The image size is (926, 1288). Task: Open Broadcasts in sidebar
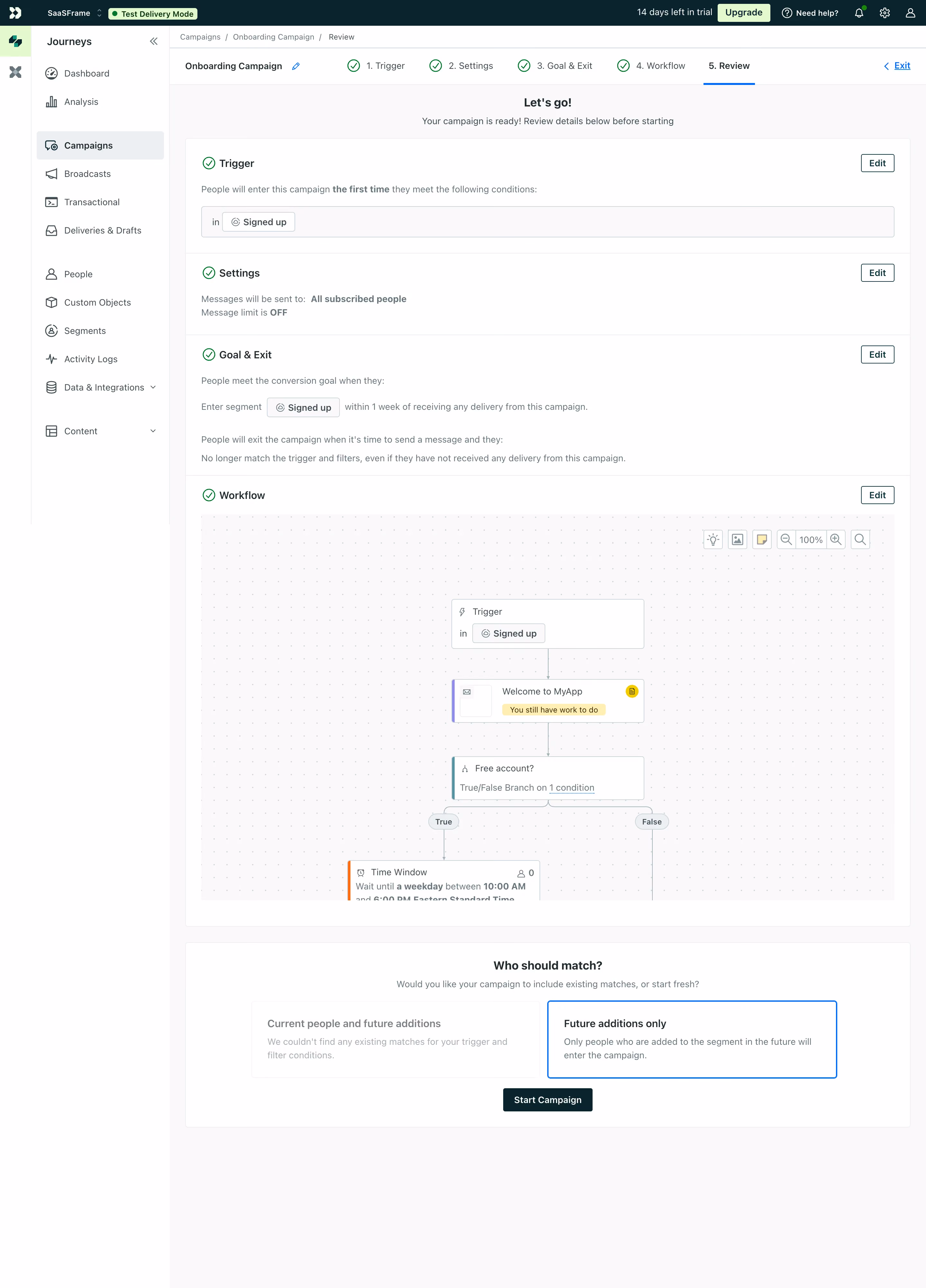[100, 174]
